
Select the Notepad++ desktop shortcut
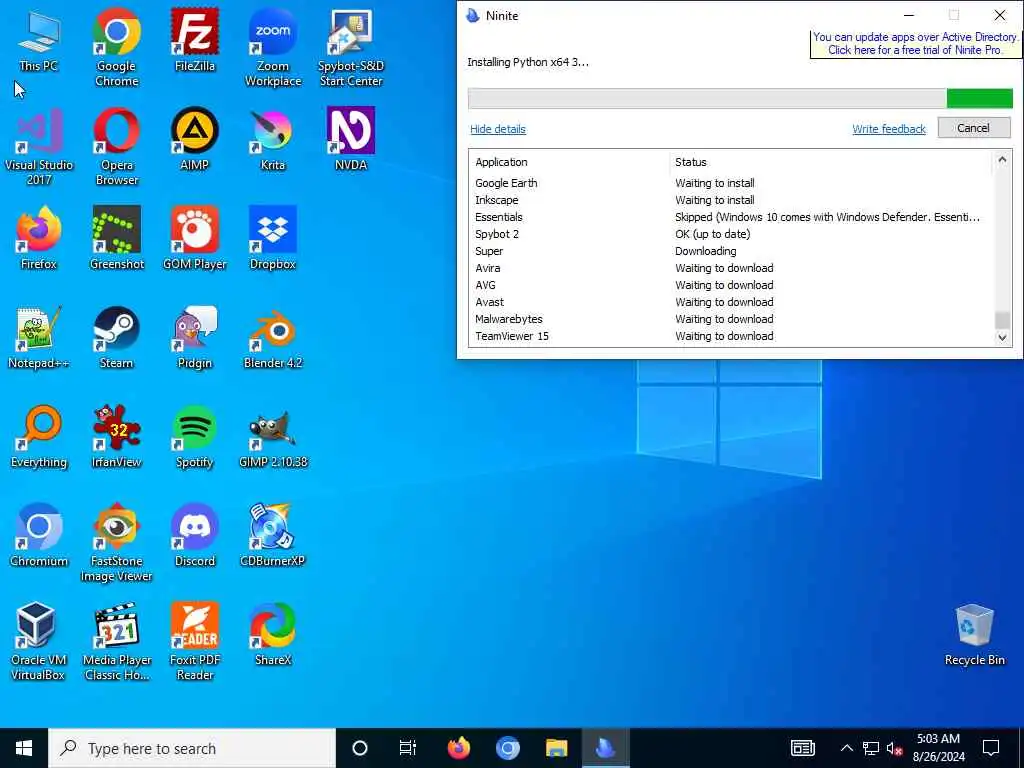click(x=39, y=338)
